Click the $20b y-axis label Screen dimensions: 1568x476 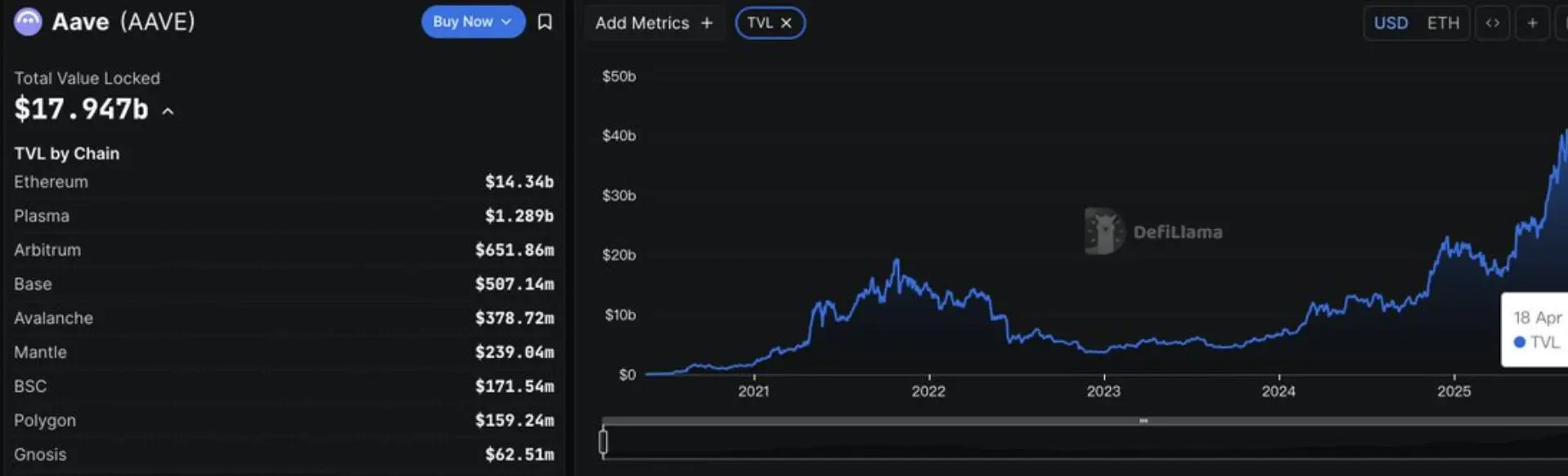click(x=618, y=255)
